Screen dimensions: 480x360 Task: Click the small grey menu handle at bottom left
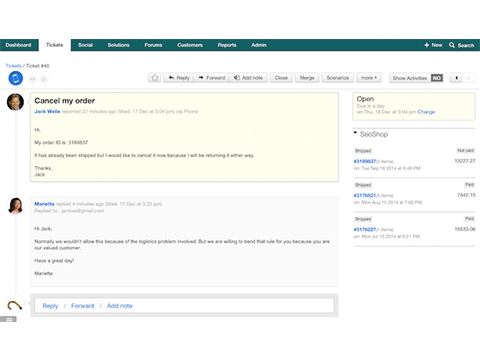[x=8, y=319]
